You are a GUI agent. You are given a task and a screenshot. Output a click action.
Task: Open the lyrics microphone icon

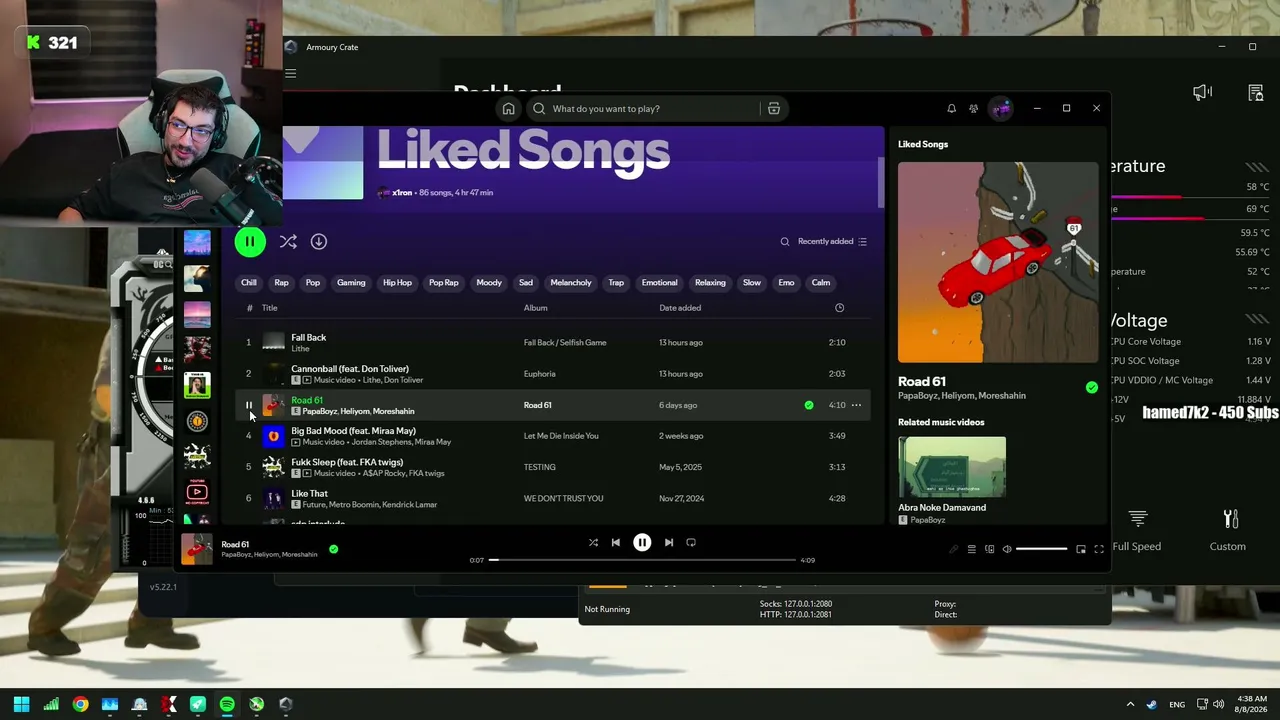coord(953,549)
